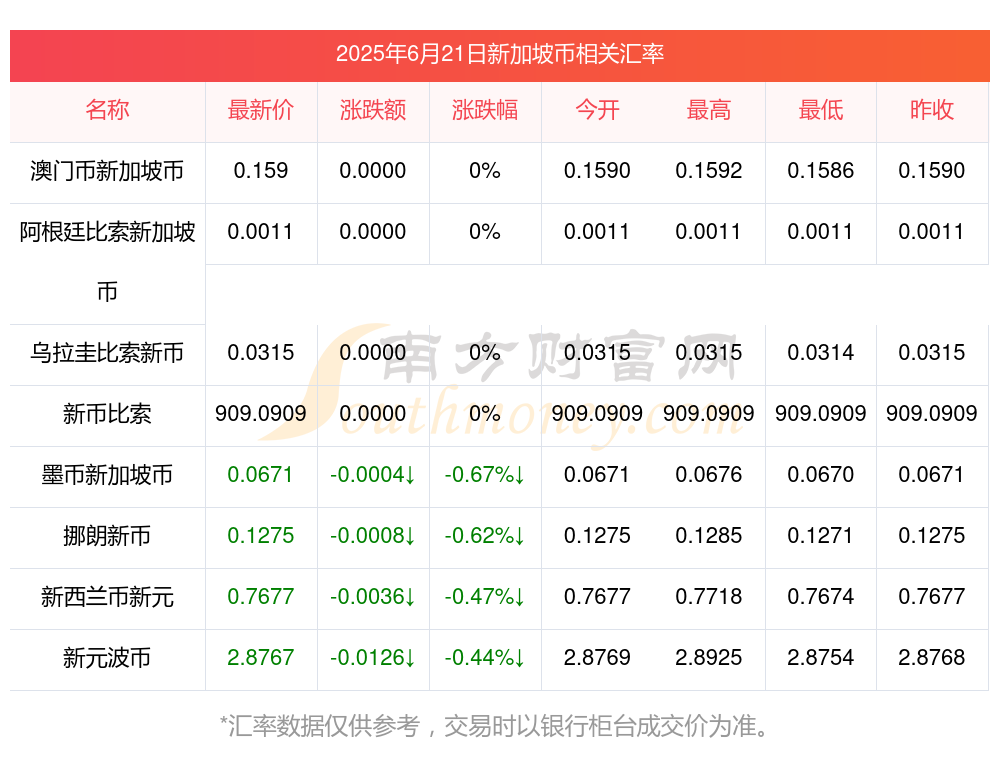Click change amount -0.0036↓

[x=373, y=596]
